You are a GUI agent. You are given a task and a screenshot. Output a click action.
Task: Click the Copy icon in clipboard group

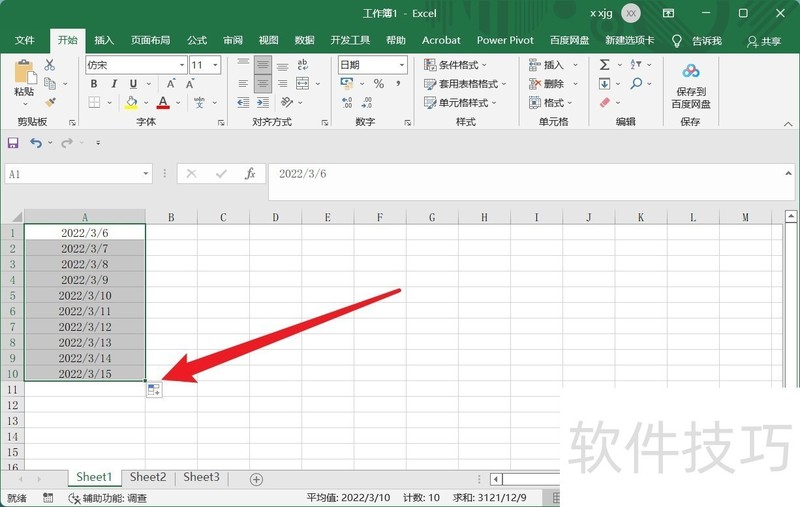click(x=49, y=83)
